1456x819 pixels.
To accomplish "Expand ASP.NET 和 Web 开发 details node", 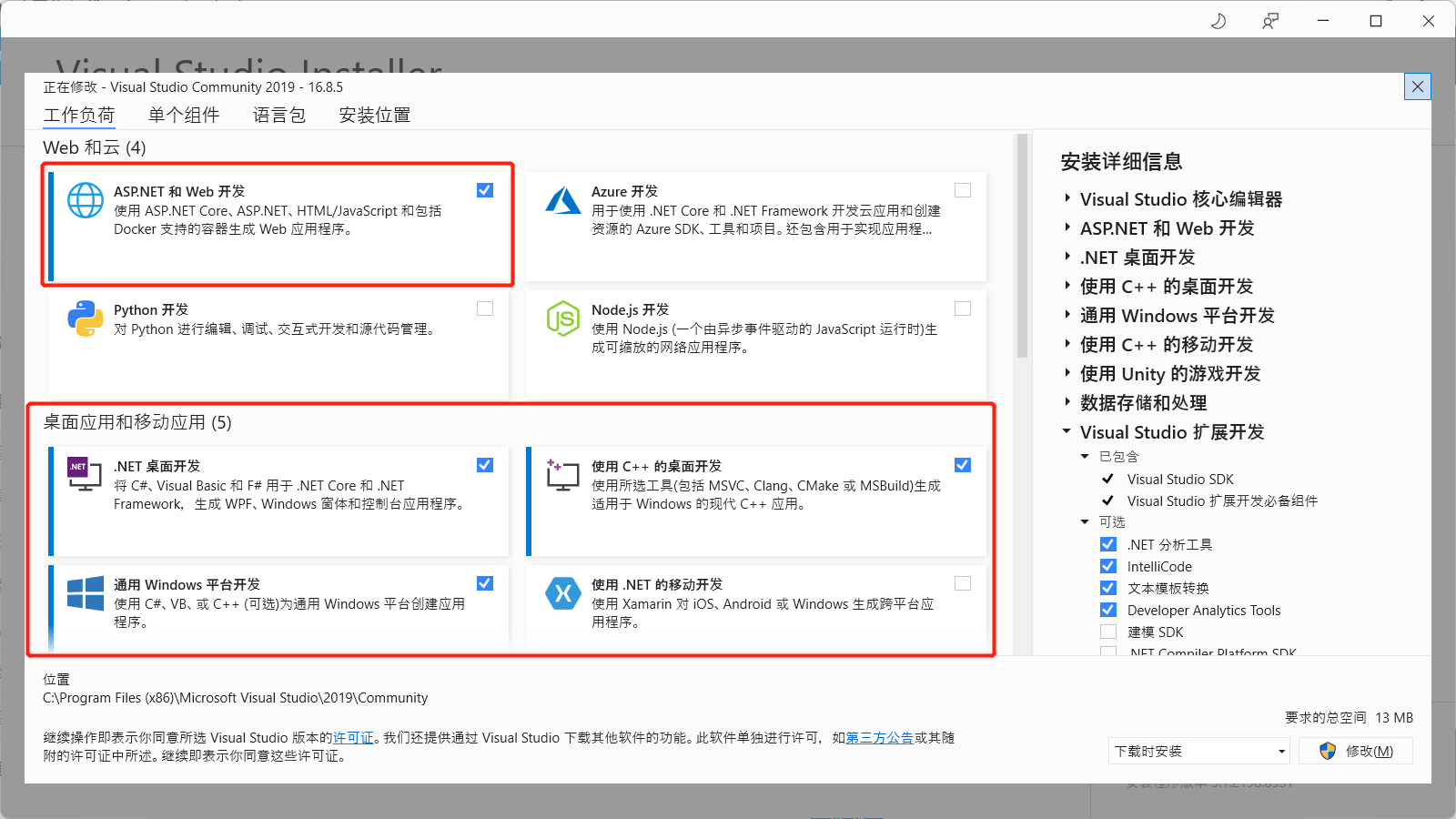I will pyautogui.click(x=1067, y=227).
